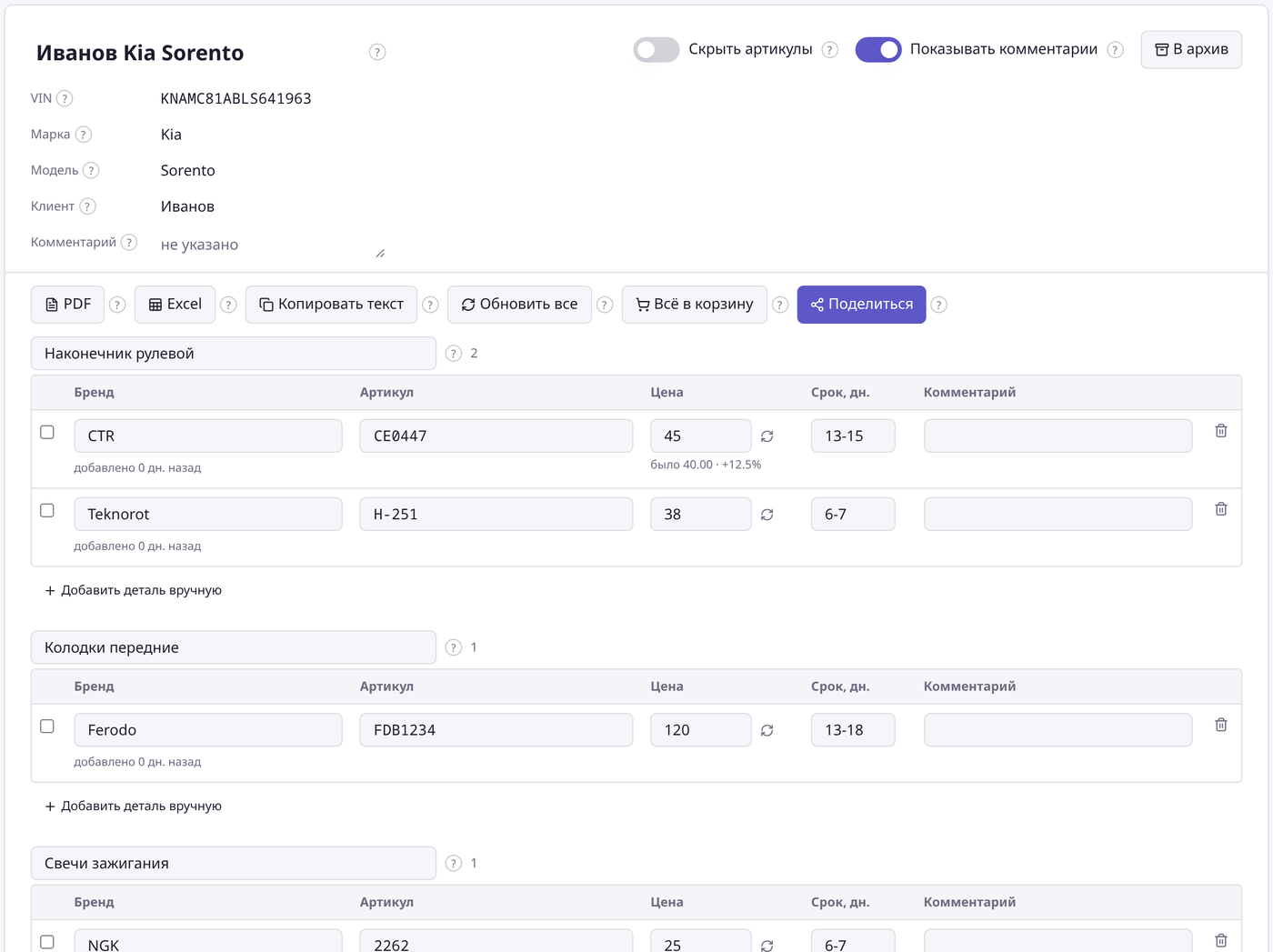
Task: Toggle the Скрыть артикулы switch
Action: coord(657,50)
